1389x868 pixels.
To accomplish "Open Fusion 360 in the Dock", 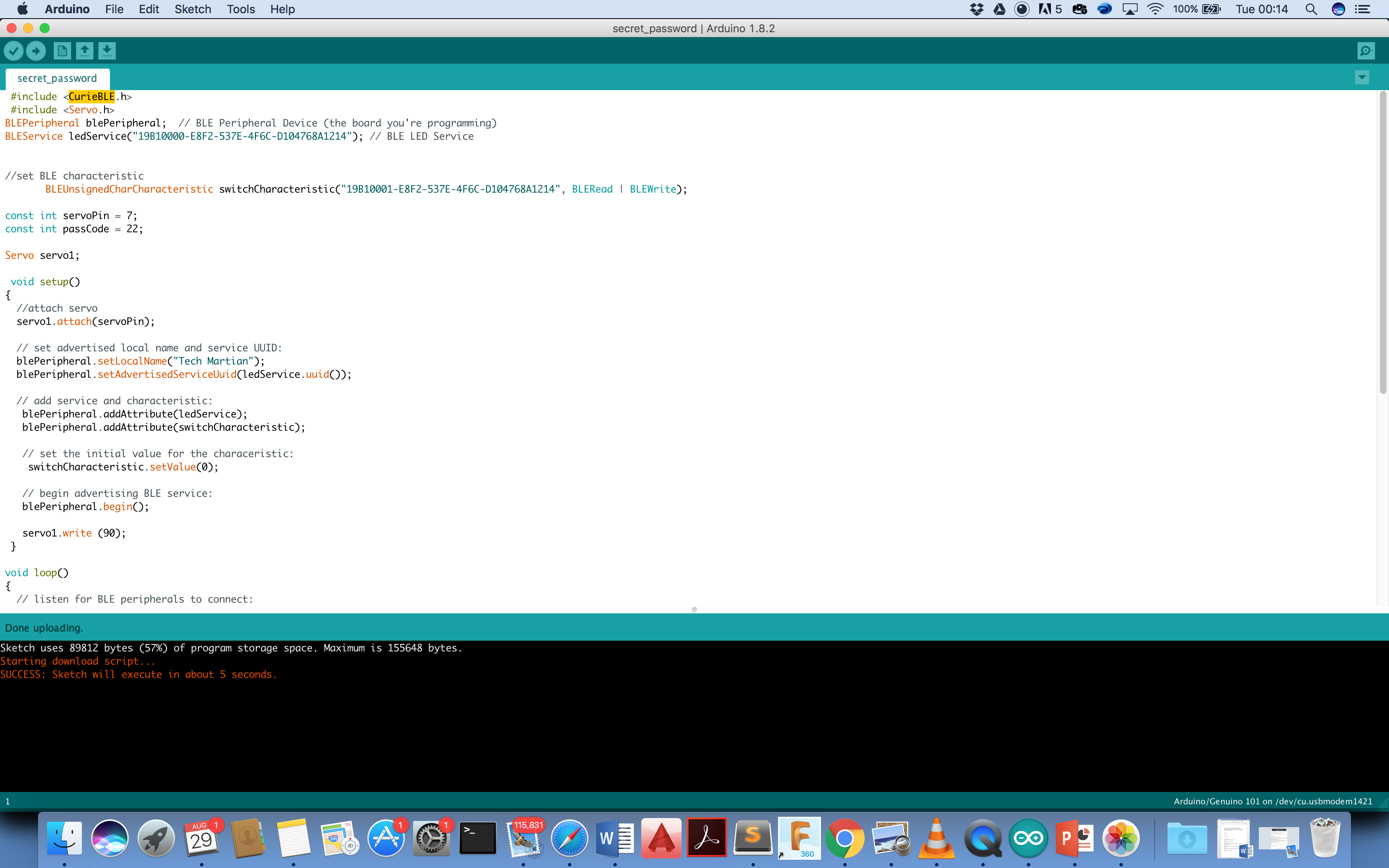I will pos(800,838).
